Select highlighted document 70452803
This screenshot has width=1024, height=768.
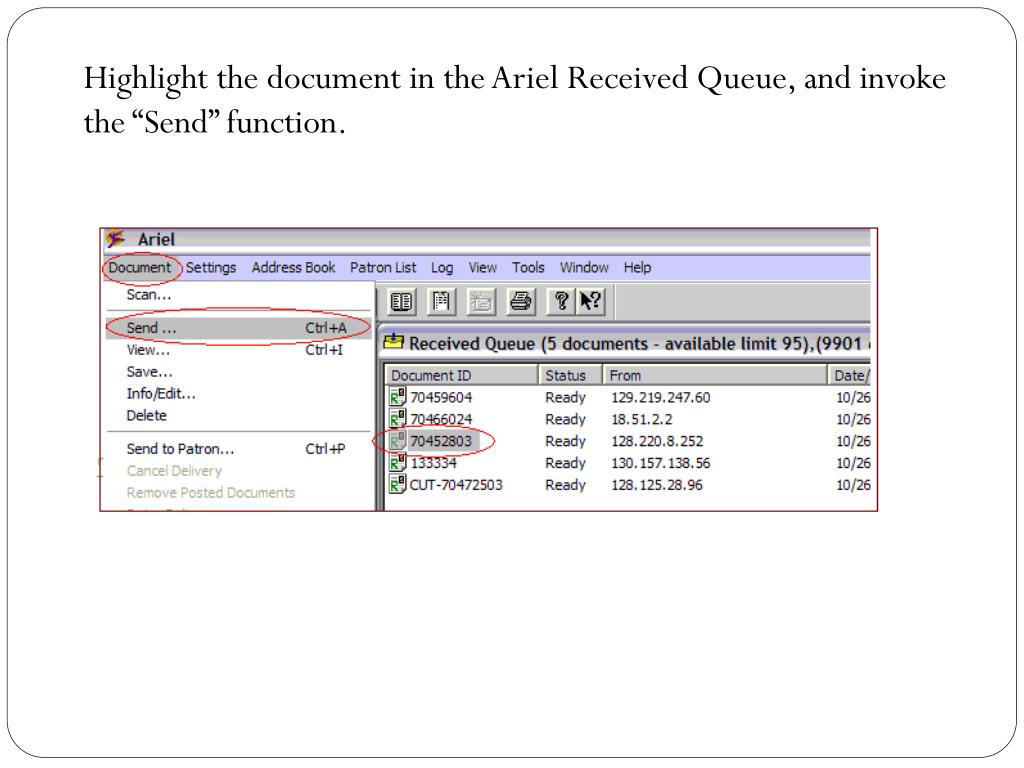441,441
